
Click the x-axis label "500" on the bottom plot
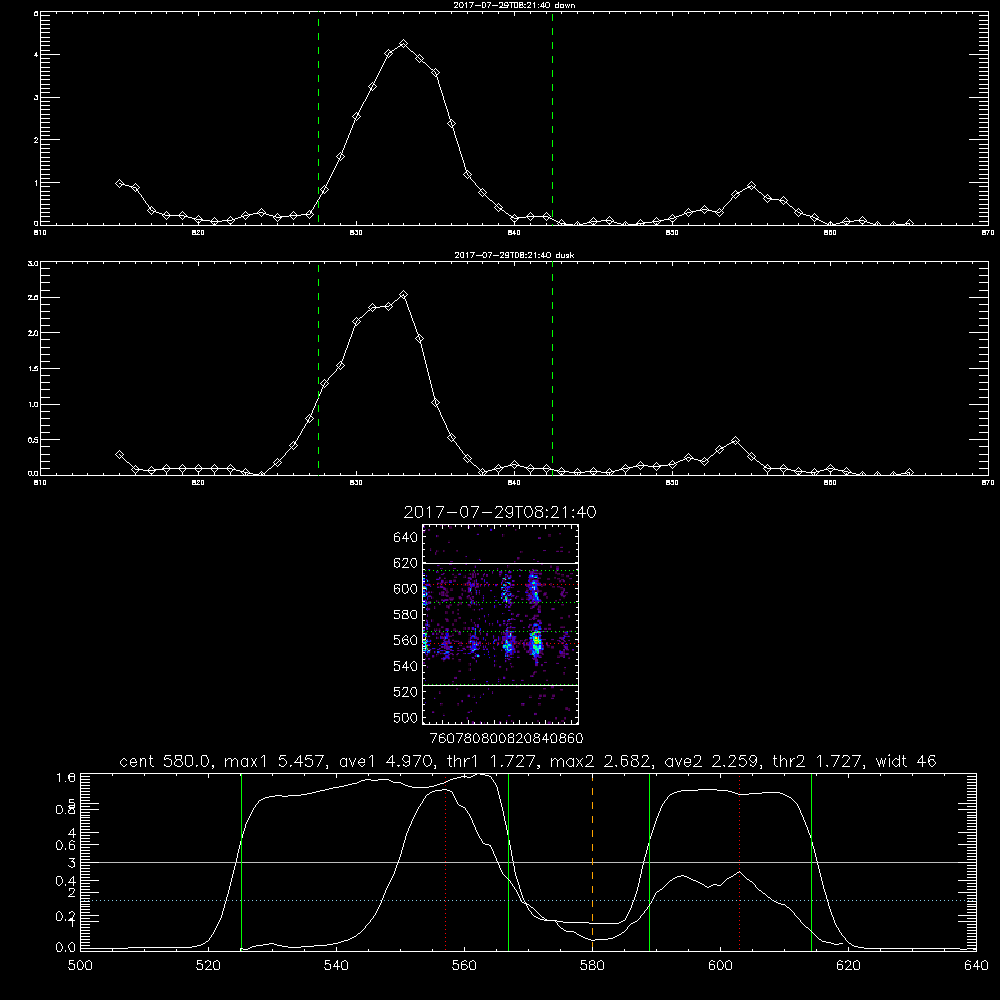click(x=80, y=966)
